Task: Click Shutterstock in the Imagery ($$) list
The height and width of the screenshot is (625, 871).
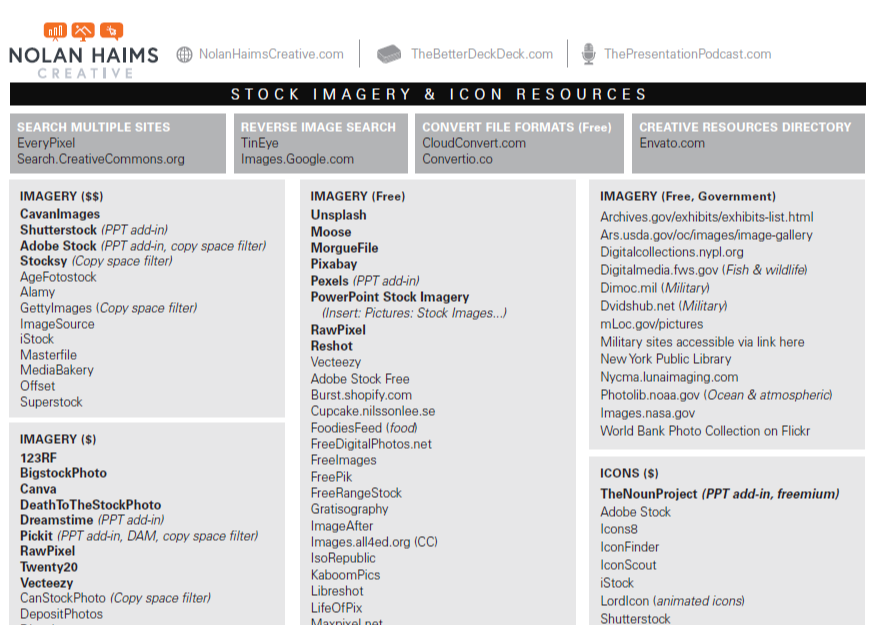Action: pos(58,230)
